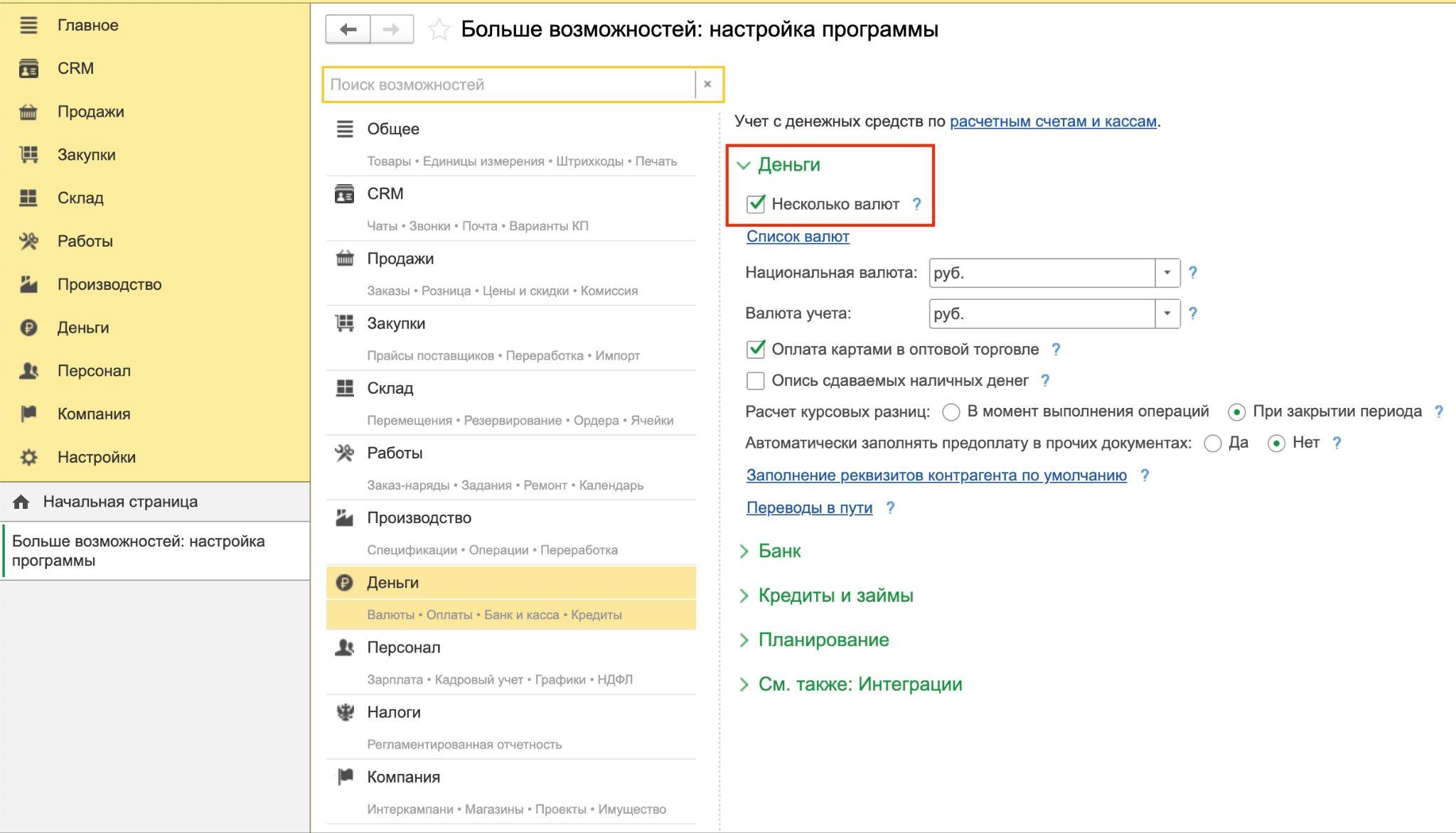This screenshot has height=833, width=1456.
Task: Uncheck the Несколько валют checkbox
Action: [756, 205]
